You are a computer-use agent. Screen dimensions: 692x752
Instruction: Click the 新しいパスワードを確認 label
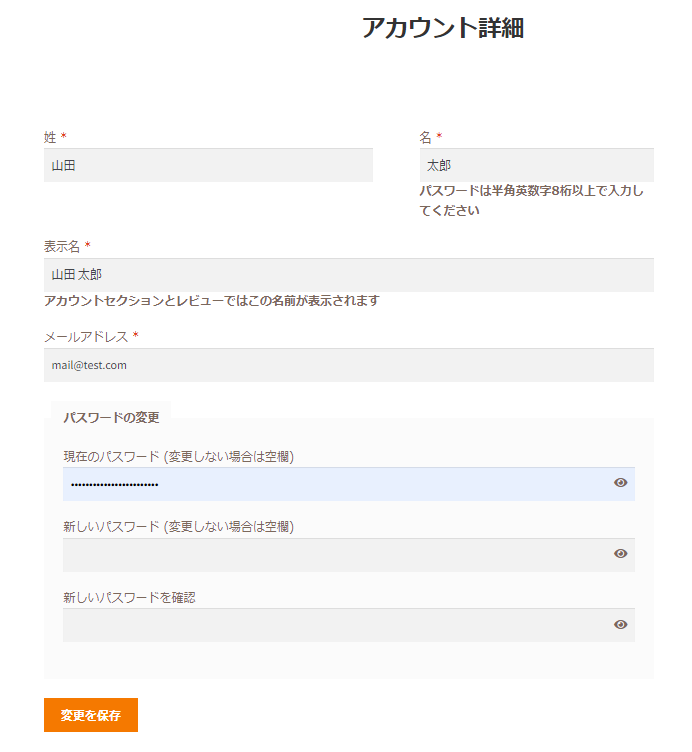(x=129, y=597)
